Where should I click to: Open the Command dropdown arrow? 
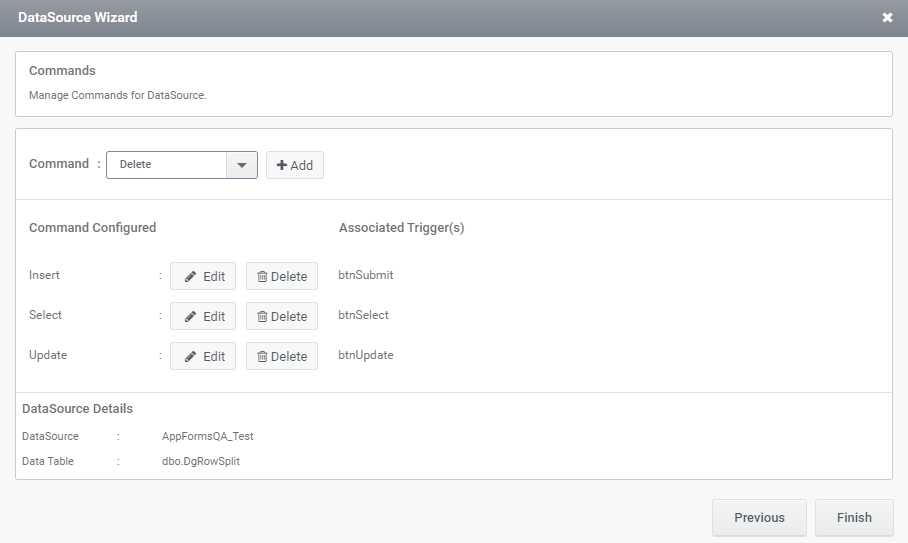pos(241,165)
